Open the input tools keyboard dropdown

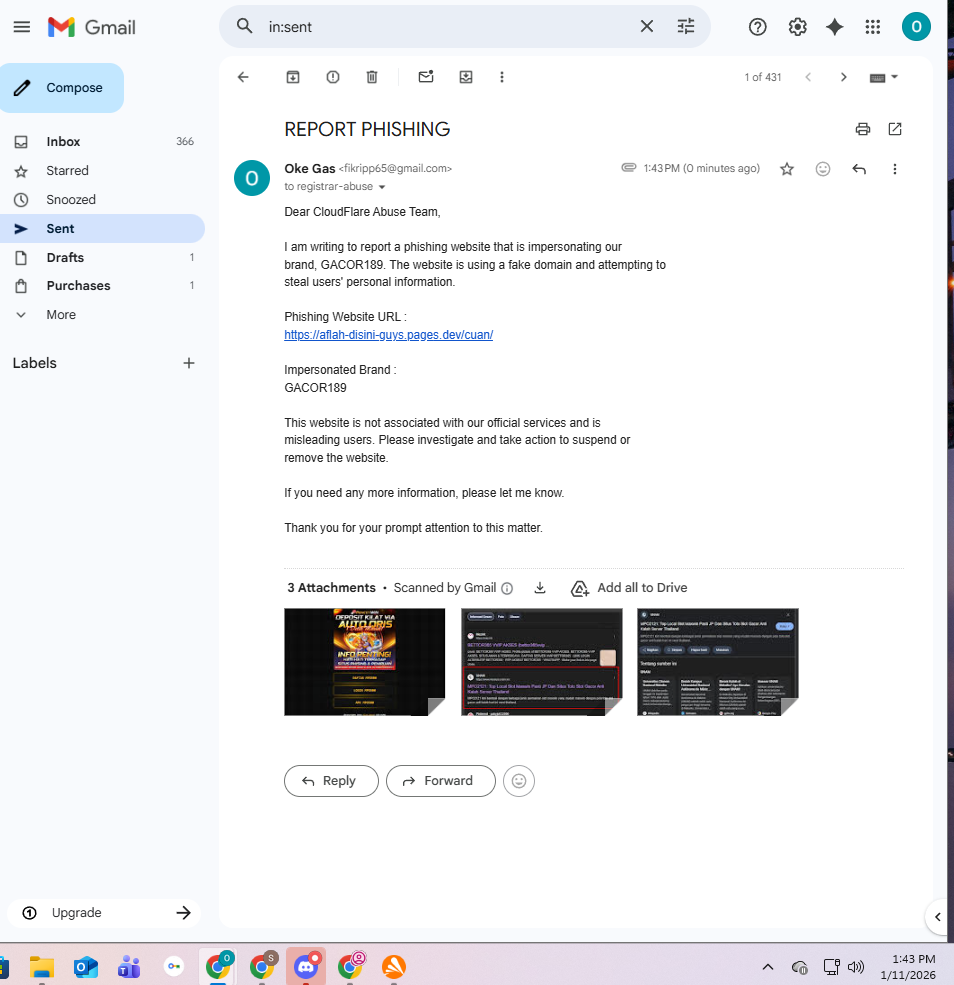click(884, 77)
